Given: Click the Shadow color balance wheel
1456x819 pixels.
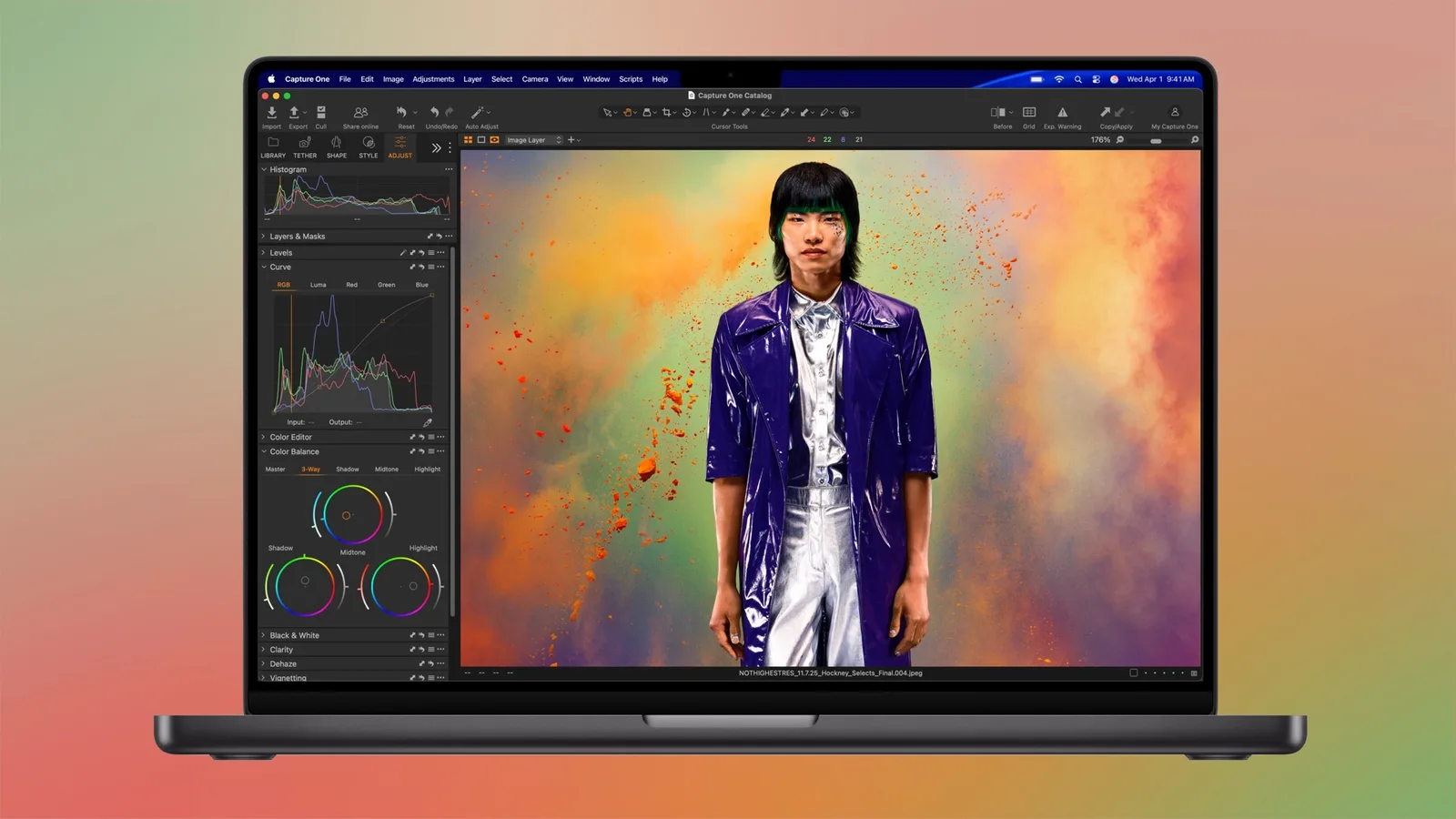Looking at the screenshot, I should [305, 586].
